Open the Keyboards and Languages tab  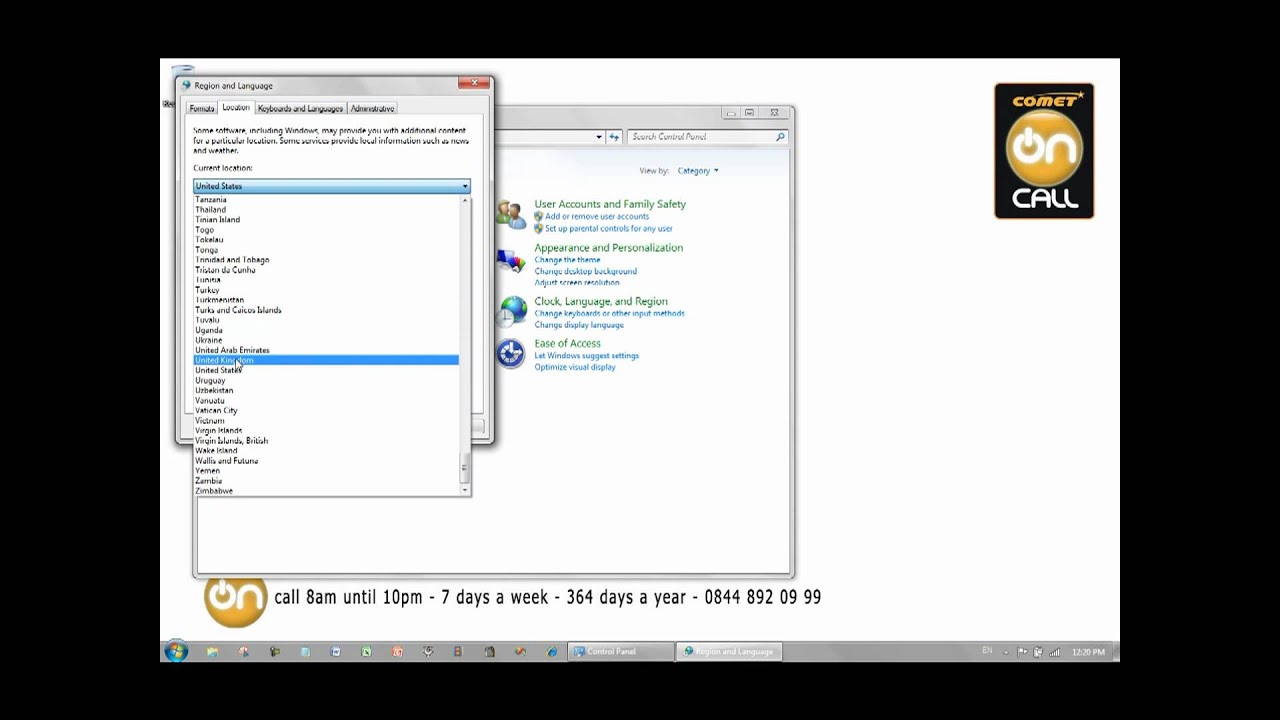point(300,108)
